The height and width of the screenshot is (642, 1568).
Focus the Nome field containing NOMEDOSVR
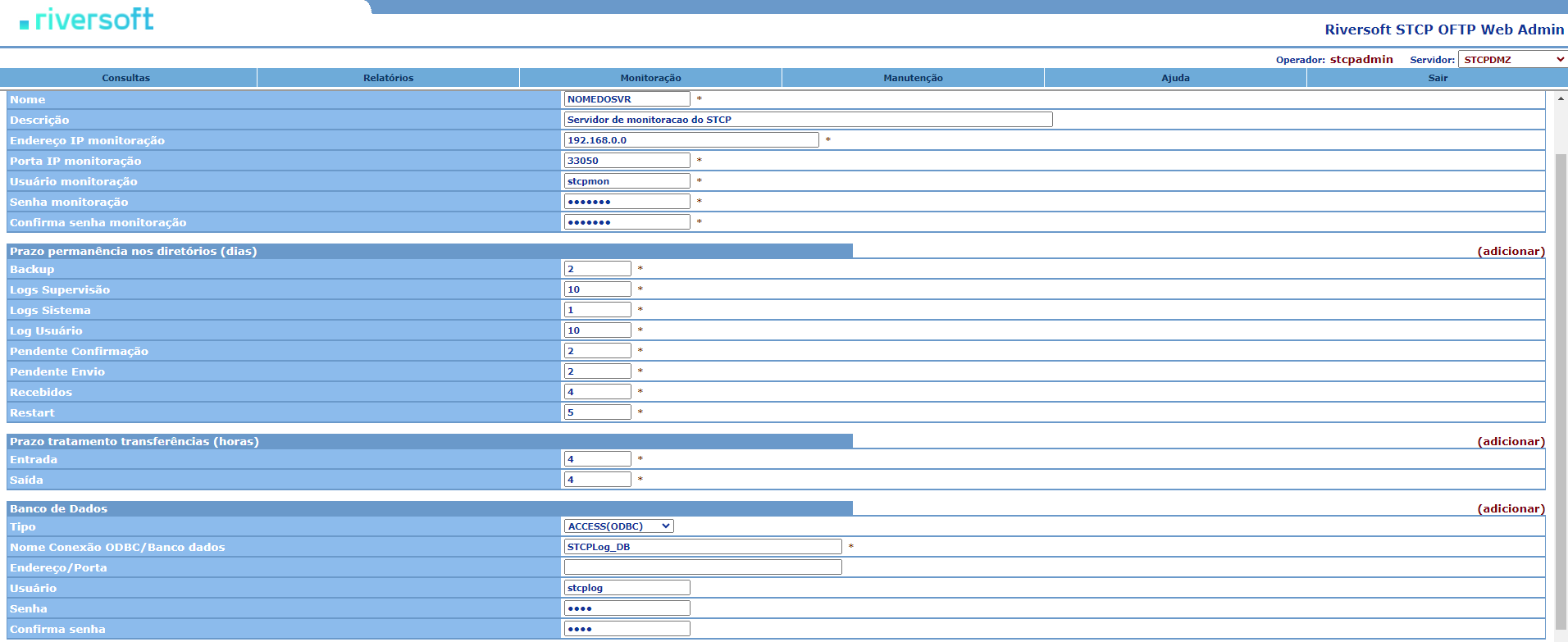[627, 99]
